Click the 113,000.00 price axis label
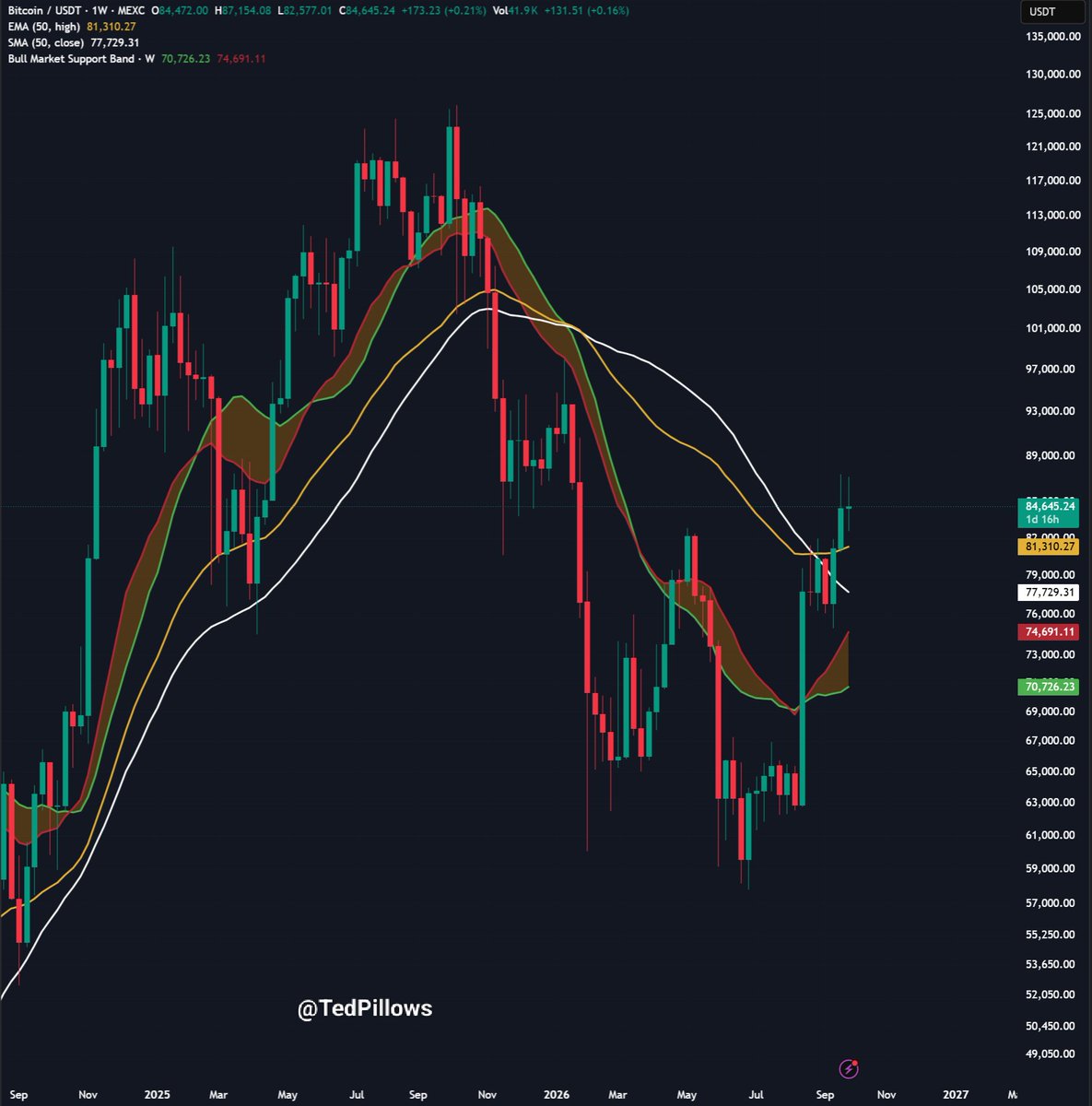Image resolution: width=1092 pixels, height=1106 pixels. pyautogui.click(x=1052, y=215)
